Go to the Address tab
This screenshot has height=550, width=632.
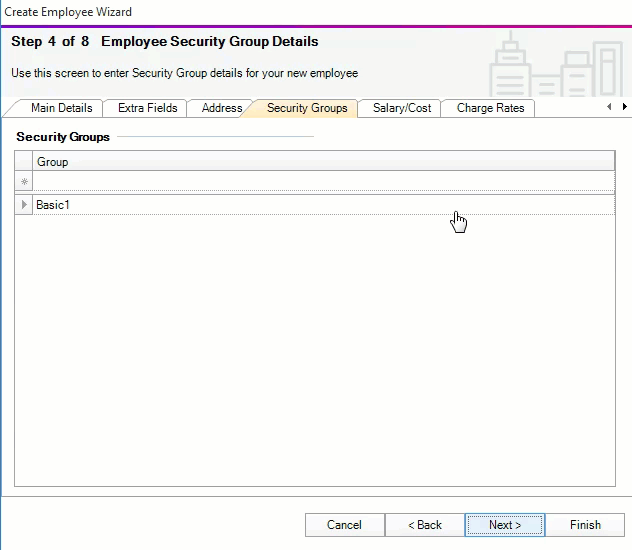click(221, 108)
